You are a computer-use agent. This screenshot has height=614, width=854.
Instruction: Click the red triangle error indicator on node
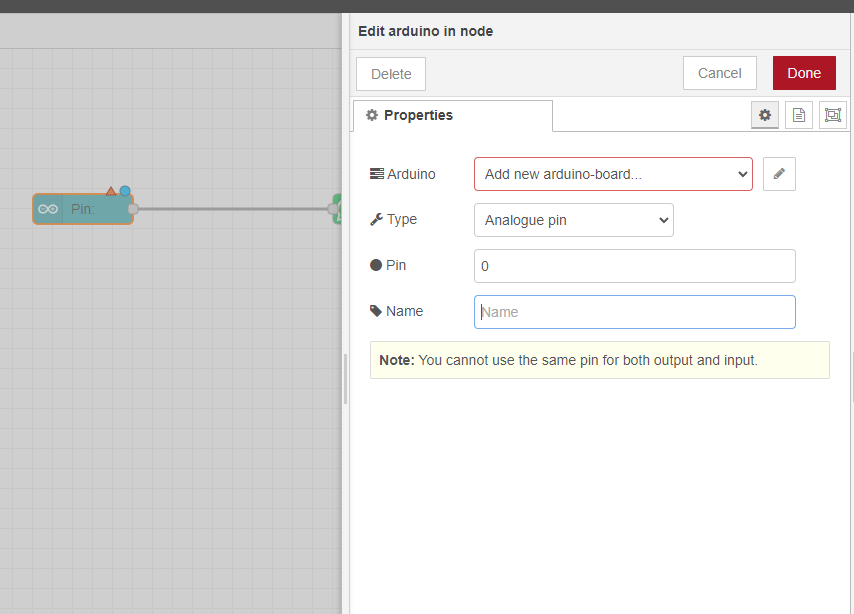(x=111, y=190)
